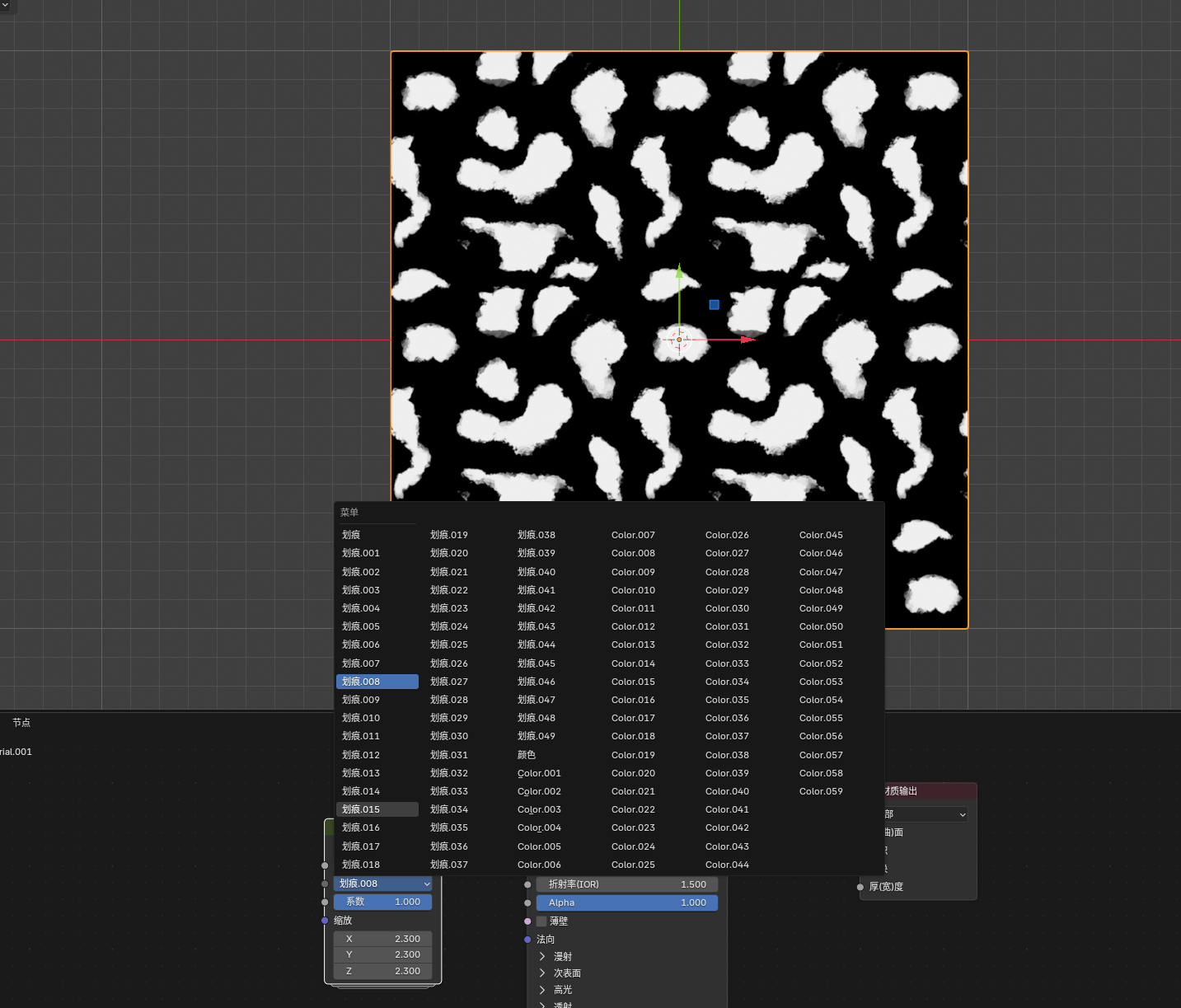1181x1008 pixels.
Task: Click the 缩放 input socket dot
Action: (x=325, y=921)
